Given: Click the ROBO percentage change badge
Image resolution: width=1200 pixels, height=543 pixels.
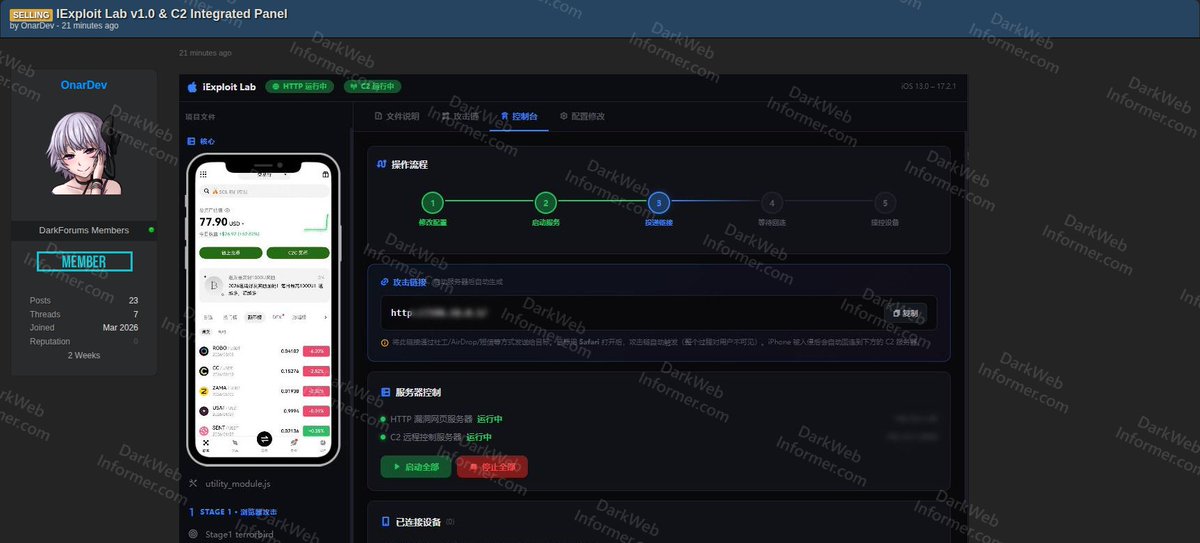Looking at the screenshot, I should point(316,351).
